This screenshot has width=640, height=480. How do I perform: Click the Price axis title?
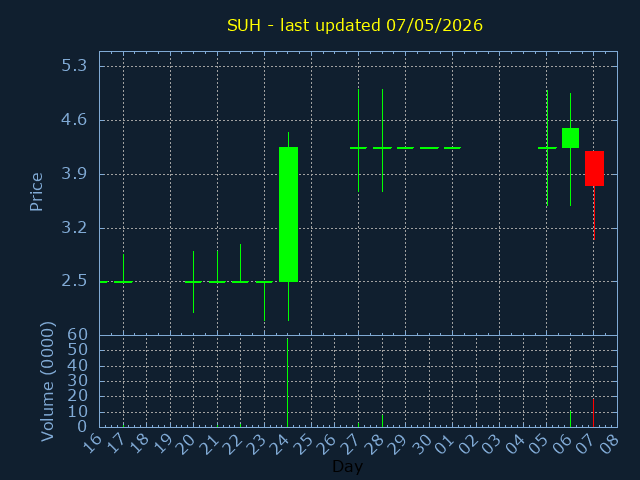click(x=36, y=192)
